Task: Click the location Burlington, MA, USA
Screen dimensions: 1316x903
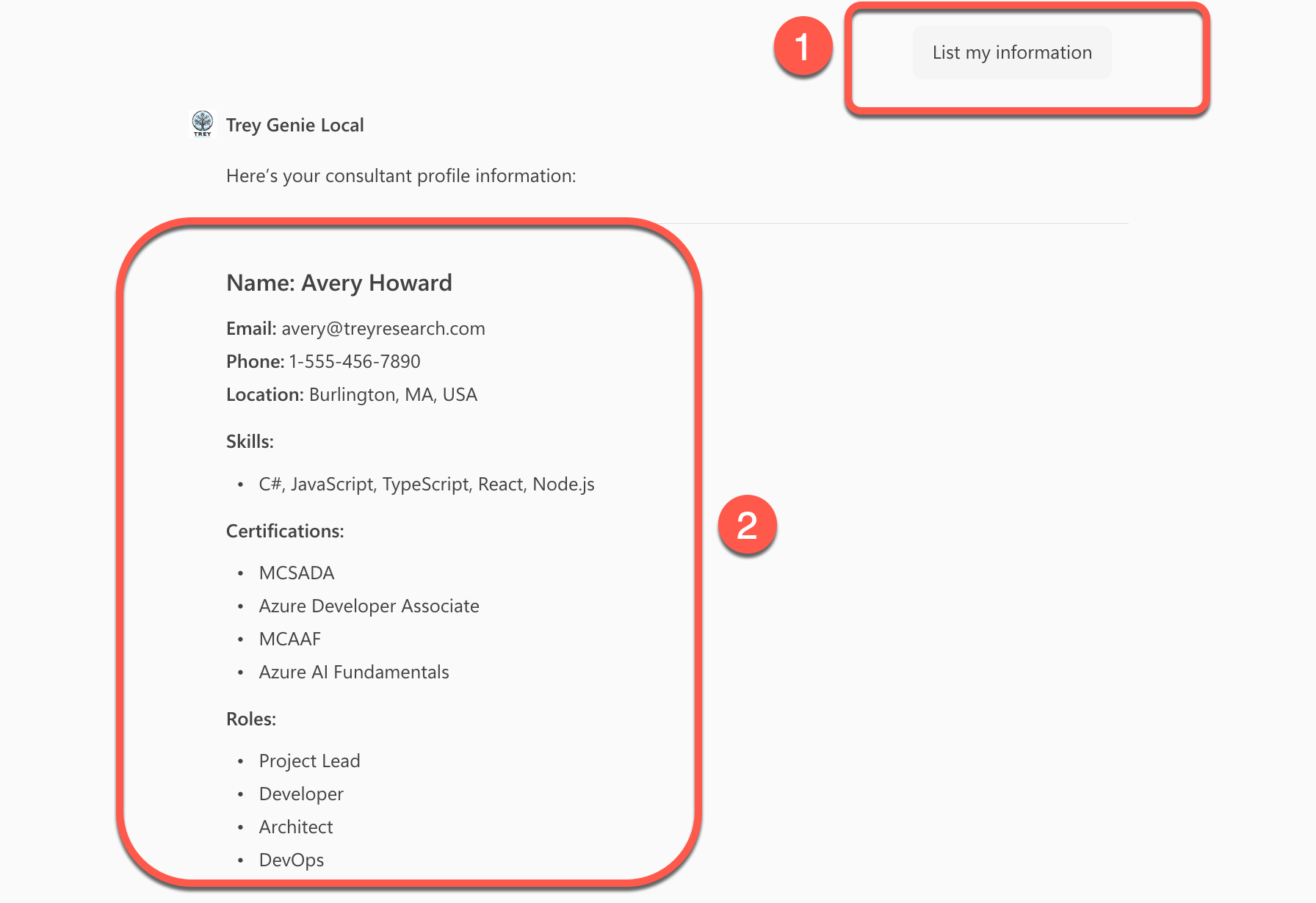Action: [391, 394]
